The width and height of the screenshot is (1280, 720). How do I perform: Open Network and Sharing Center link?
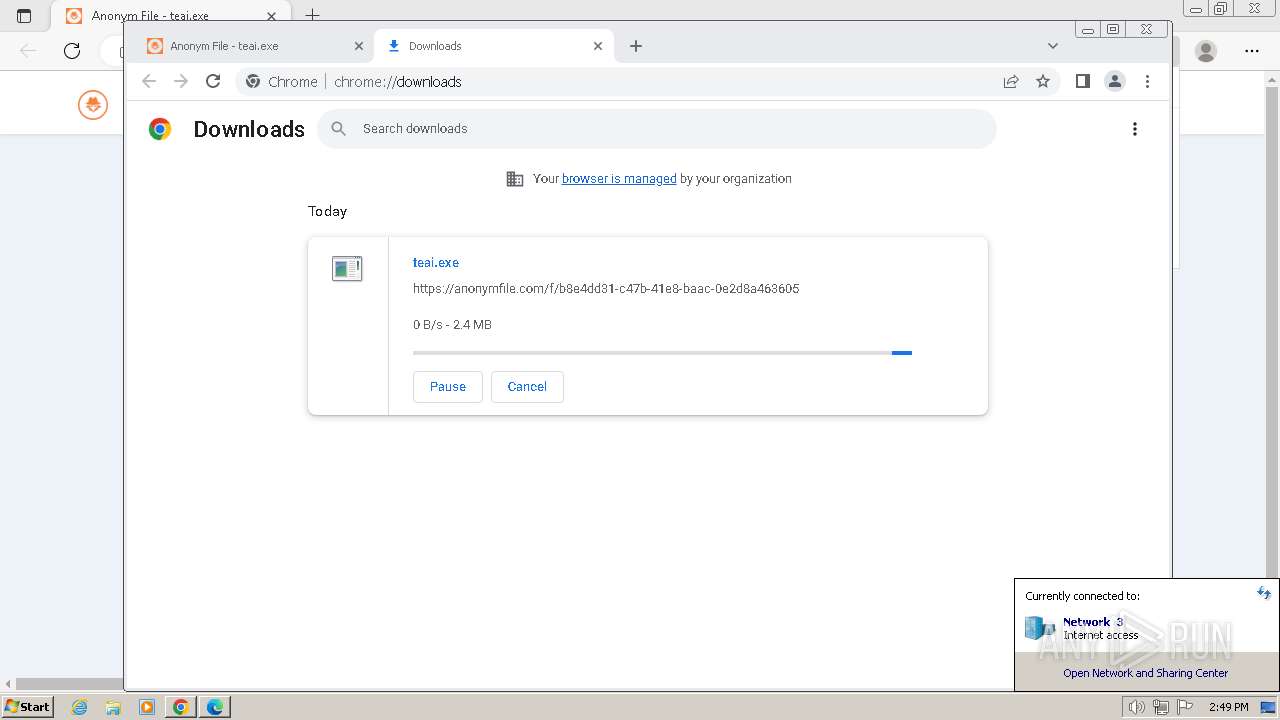tap(1146, 673)
